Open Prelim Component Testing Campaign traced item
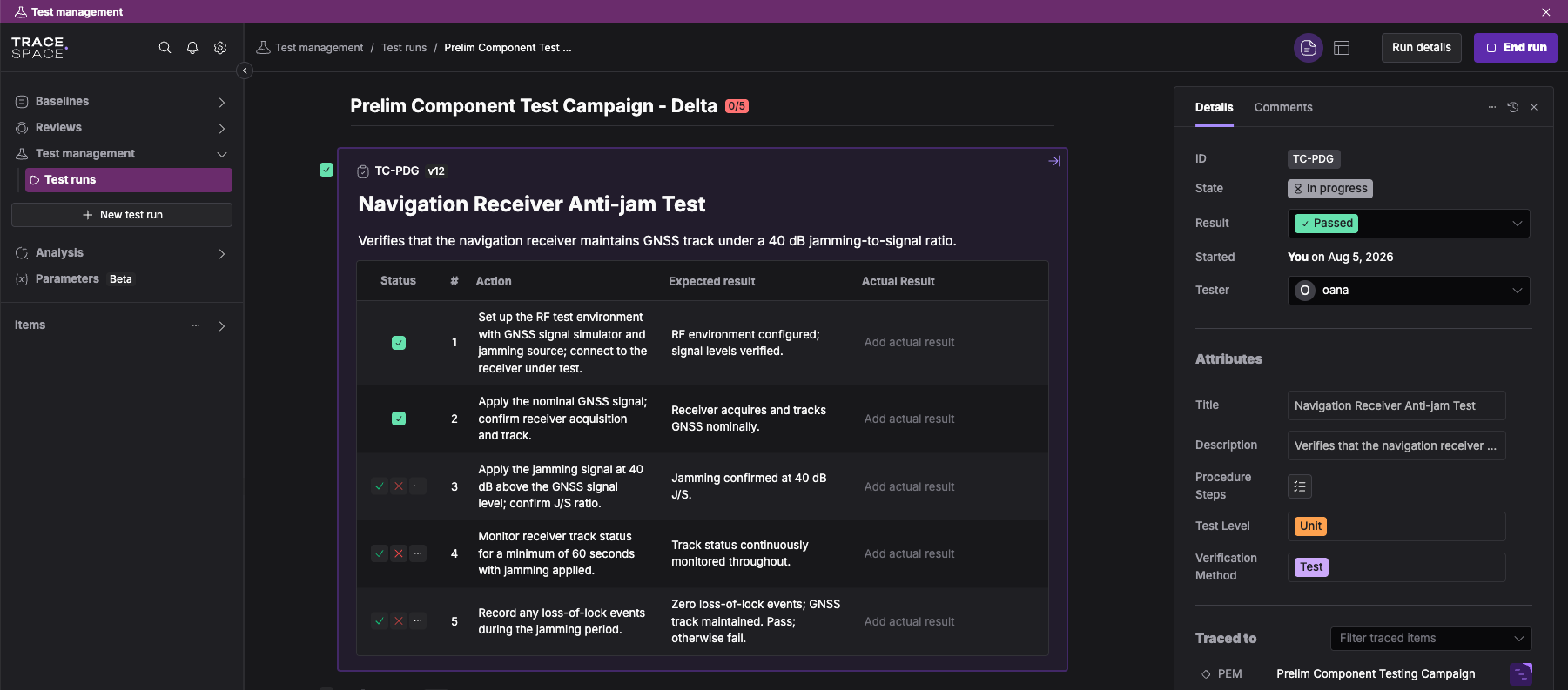Image resolution: width=1568 pixels, height=690 pixels. [x=1376, y=673]
